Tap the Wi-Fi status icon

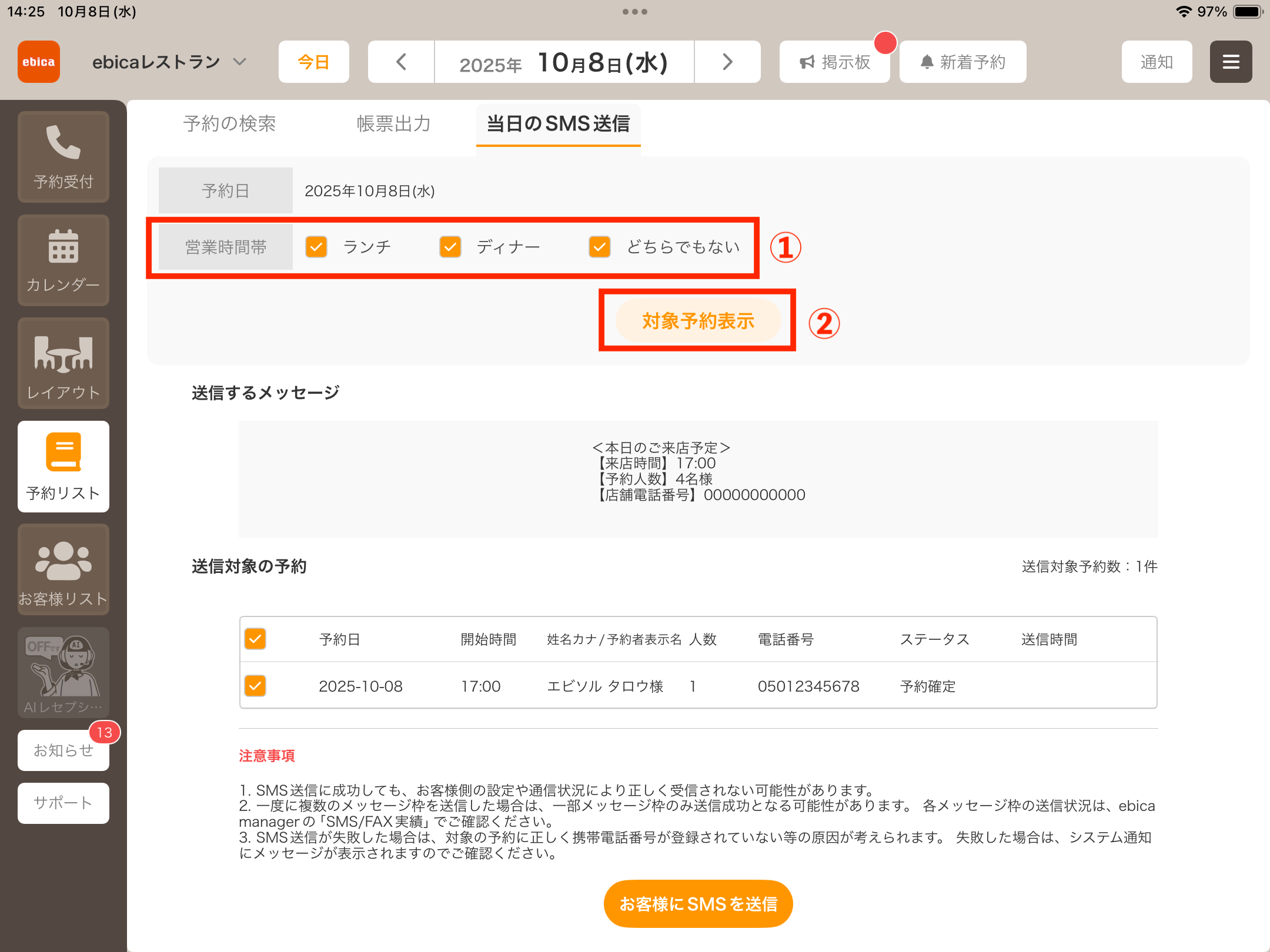pos(1184,12)
